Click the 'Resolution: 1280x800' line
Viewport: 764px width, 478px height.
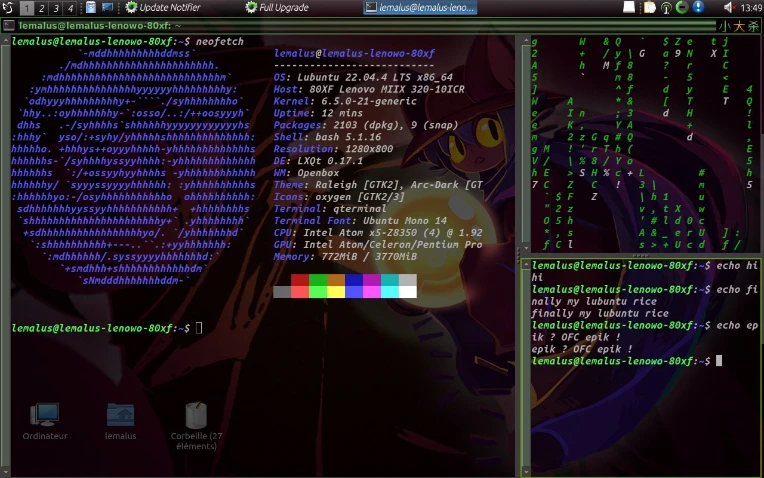point(333,149)
